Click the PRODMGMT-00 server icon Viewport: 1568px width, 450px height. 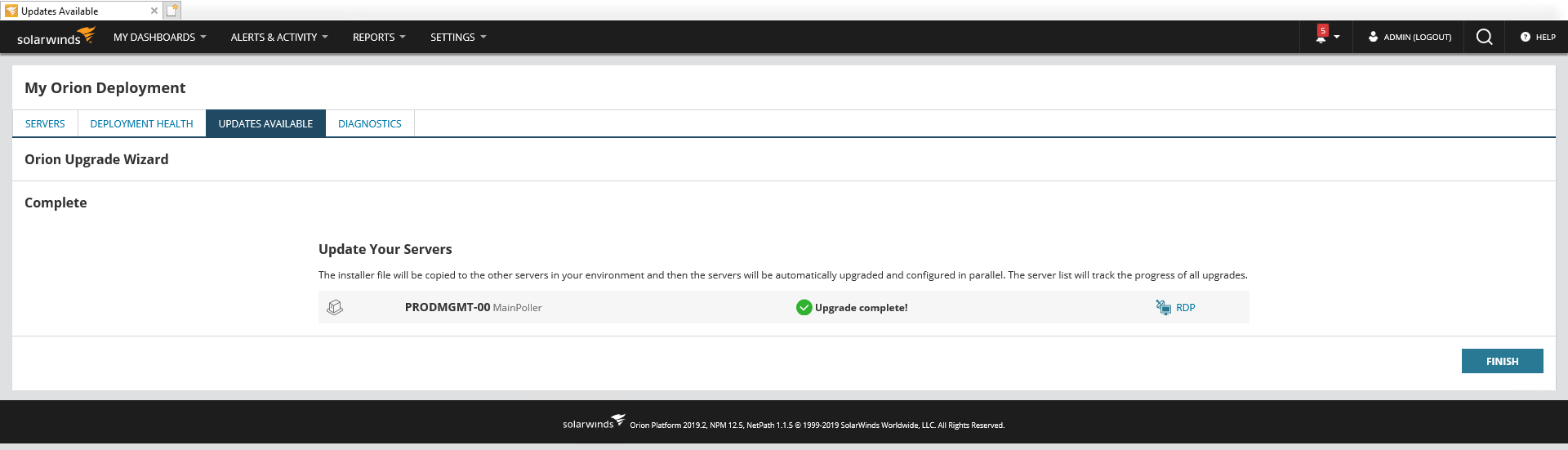[335, 307]
